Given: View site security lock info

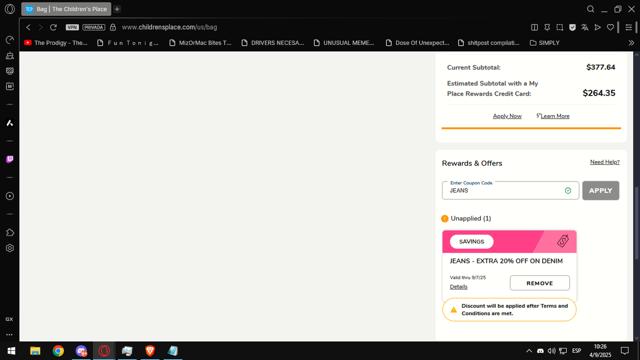Looking at the screenshot, I should coord(113,27).
